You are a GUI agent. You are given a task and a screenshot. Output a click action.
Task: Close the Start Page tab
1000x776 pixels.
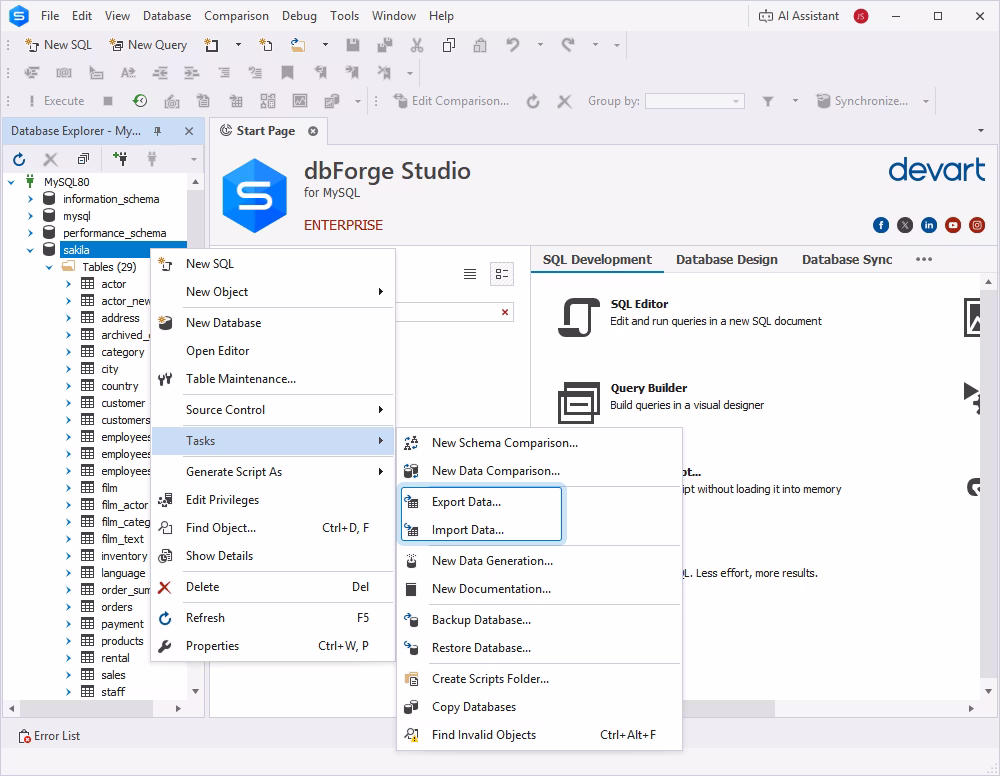pyautogui.click(x=313, y=131)
